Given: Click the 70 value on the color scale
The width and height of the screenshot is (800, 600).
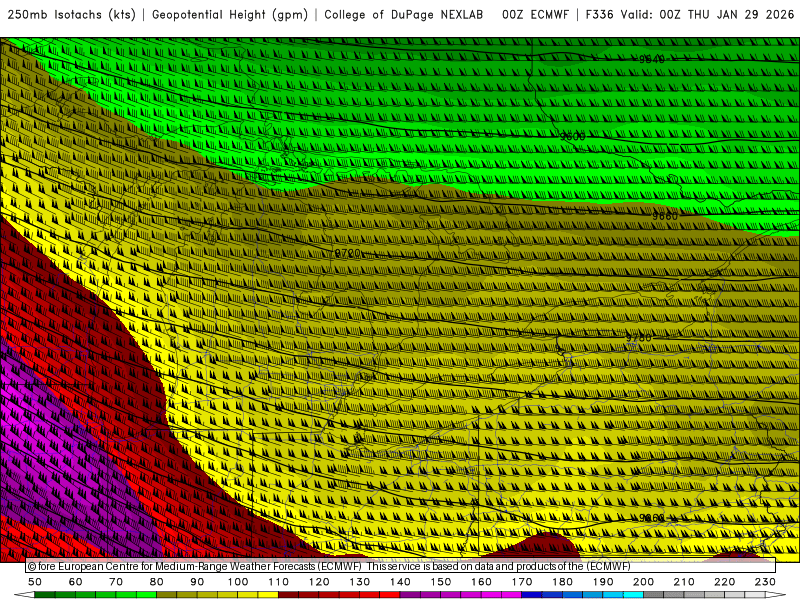Looking at the screenshot, I should tap(116, 582).
